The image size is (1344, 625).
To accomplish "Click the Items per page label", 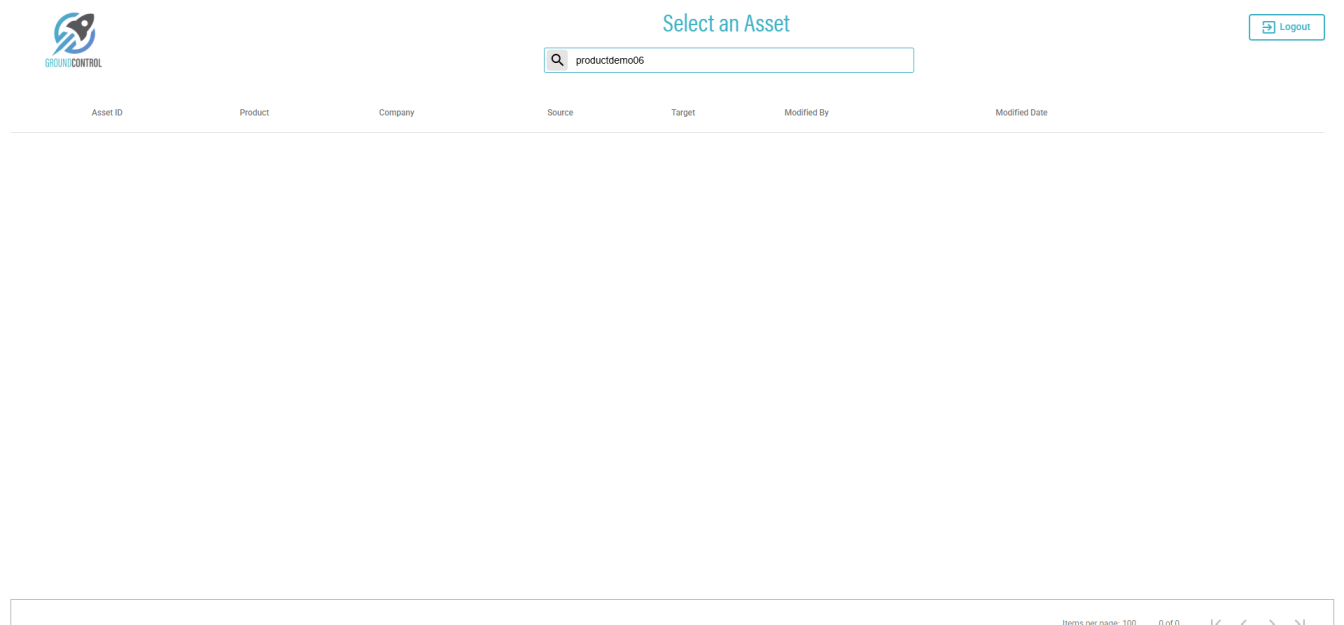I will tap(1090, 622).
